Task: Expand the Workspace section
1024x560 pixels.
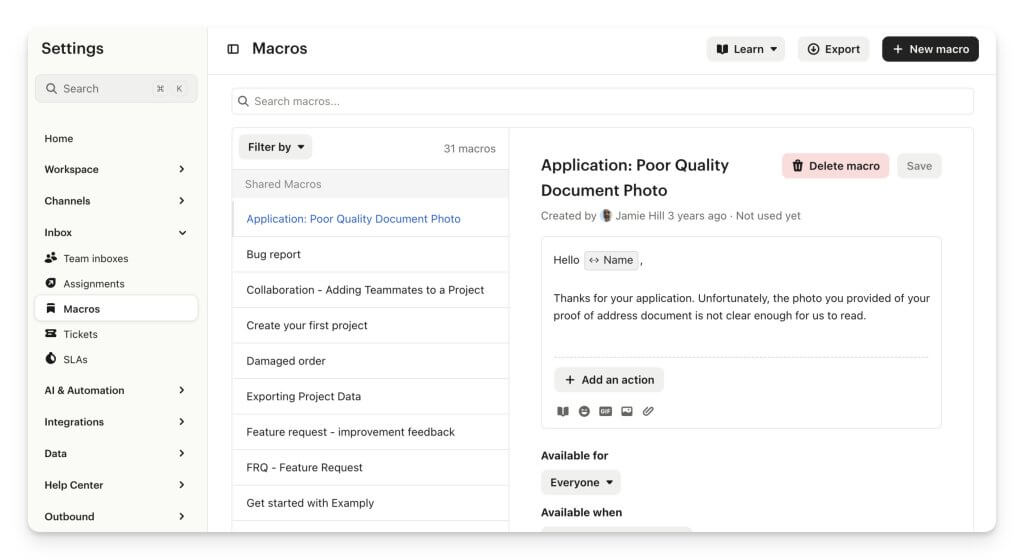Action: 181,170
